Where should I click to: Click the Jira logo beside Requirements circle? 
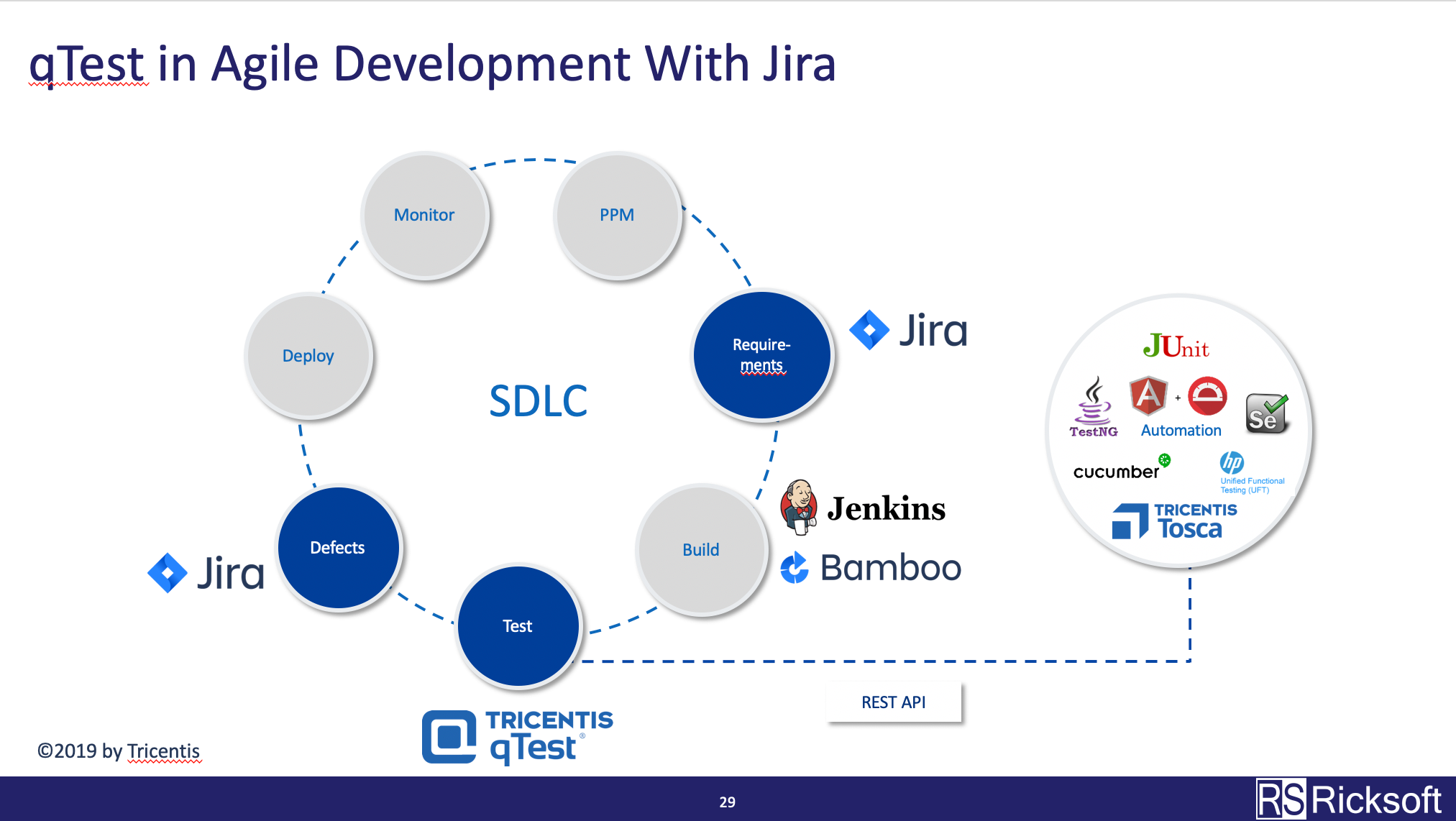[x=908, y=330]
